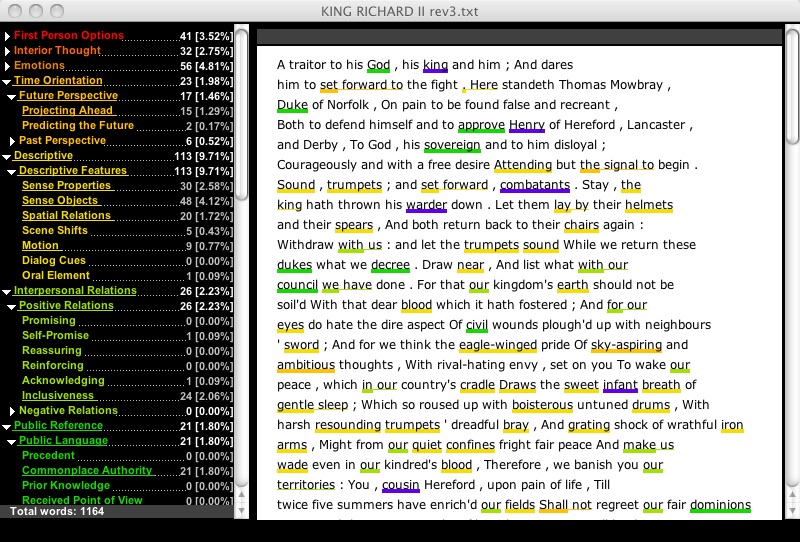Select the Motion category row

click(x=127, y=245)
